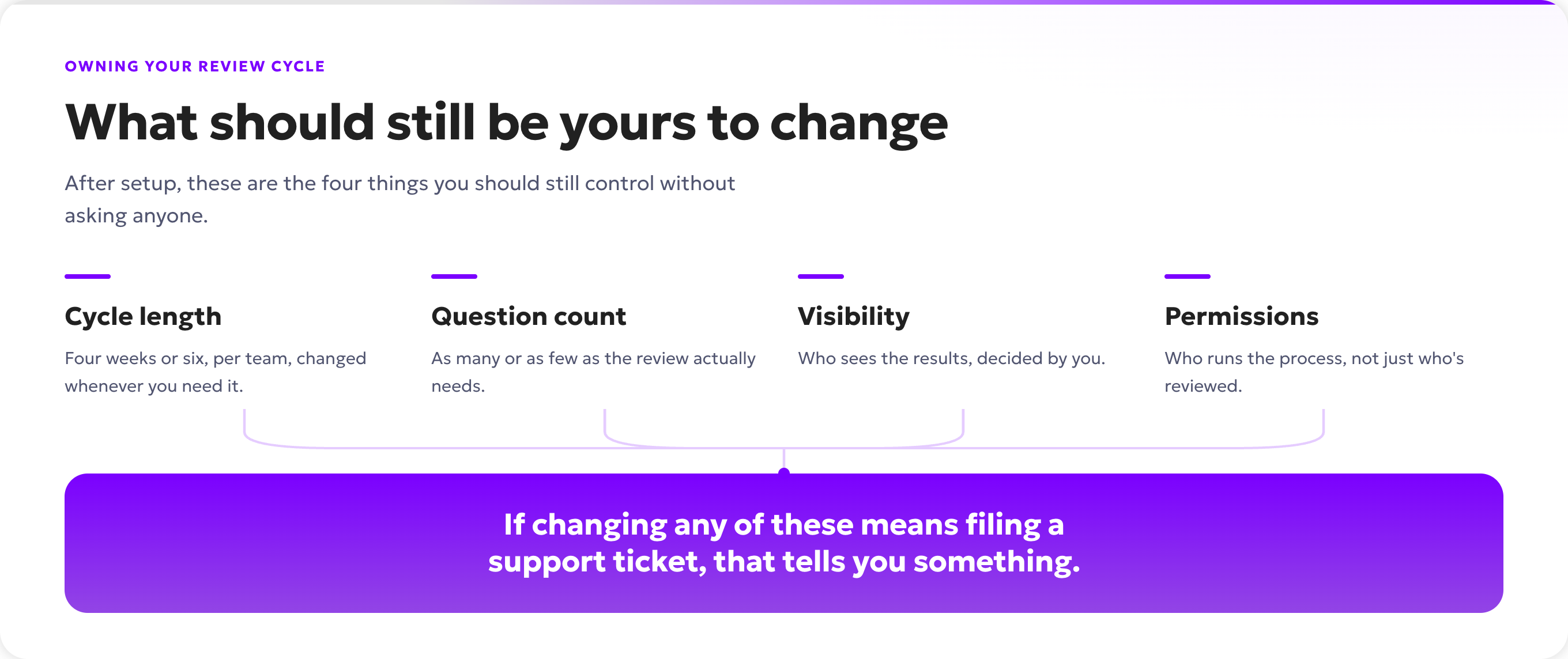Image resolution: width=1568 pixels, height=659 pixels.
Task: Click the connector dot atop the purple banner
Action: pyautogui.click(x=784, y=472)
